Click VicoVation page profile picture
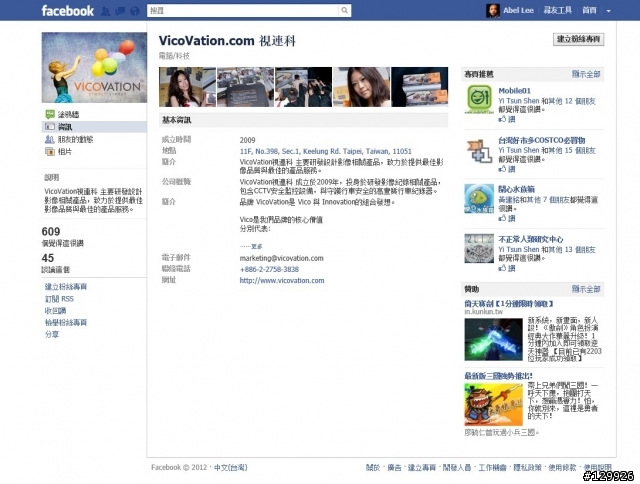The height and width of the screenshot is (484, 640). (x=94, y=67)
